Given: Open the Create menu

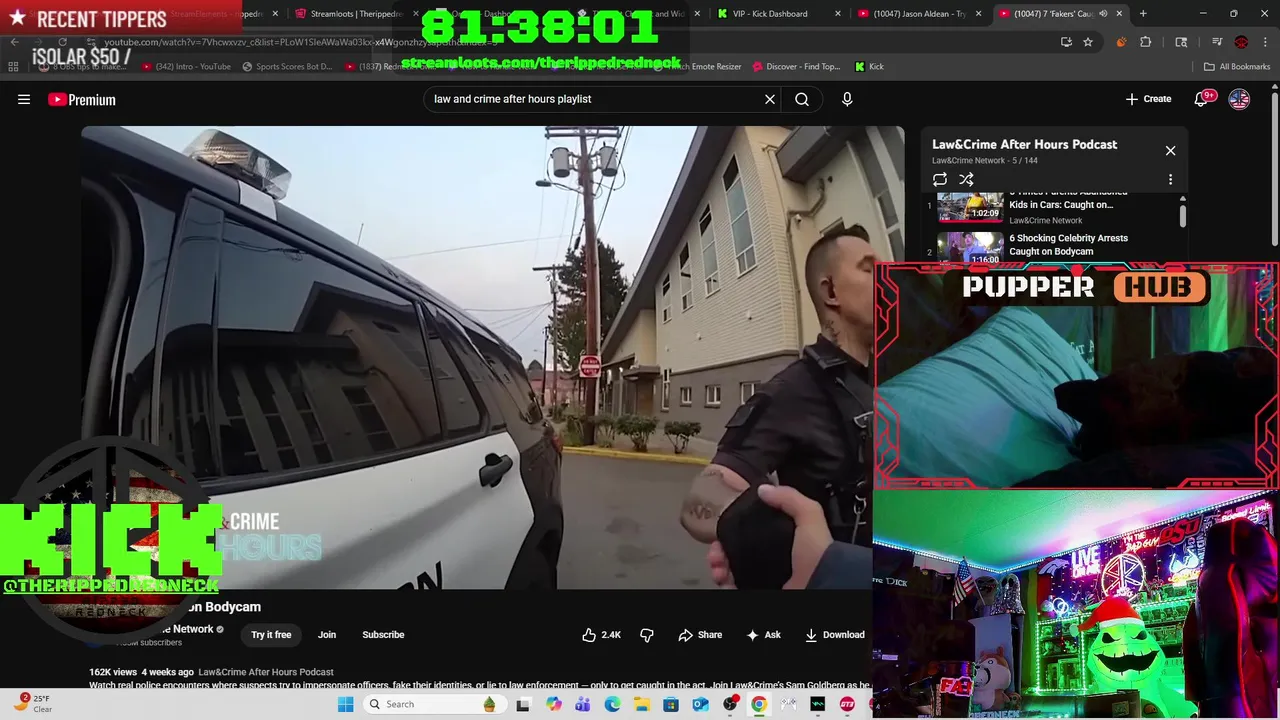Looking at the screenshot, I should [1148, 99].
